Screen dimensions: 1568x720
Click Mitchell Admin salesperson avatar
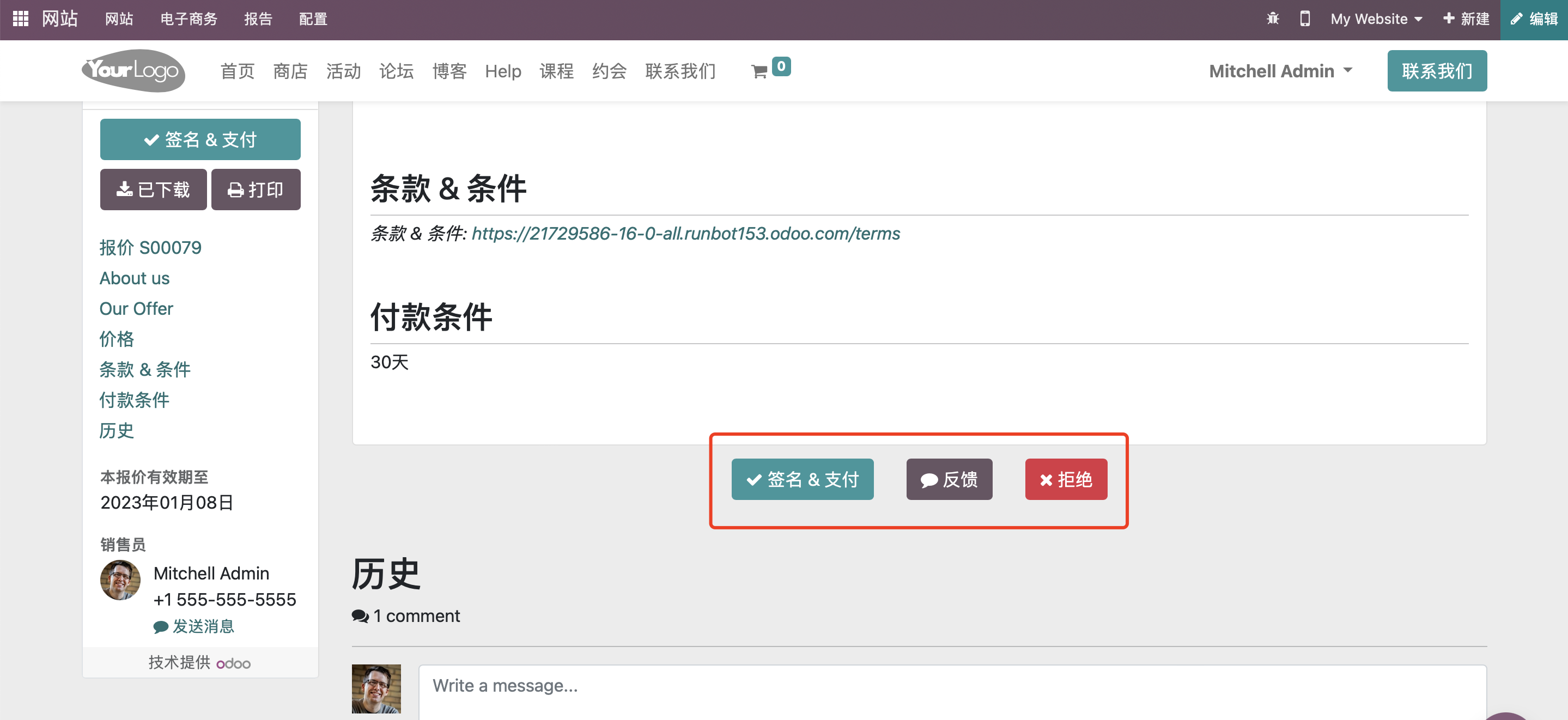[120, 579]
